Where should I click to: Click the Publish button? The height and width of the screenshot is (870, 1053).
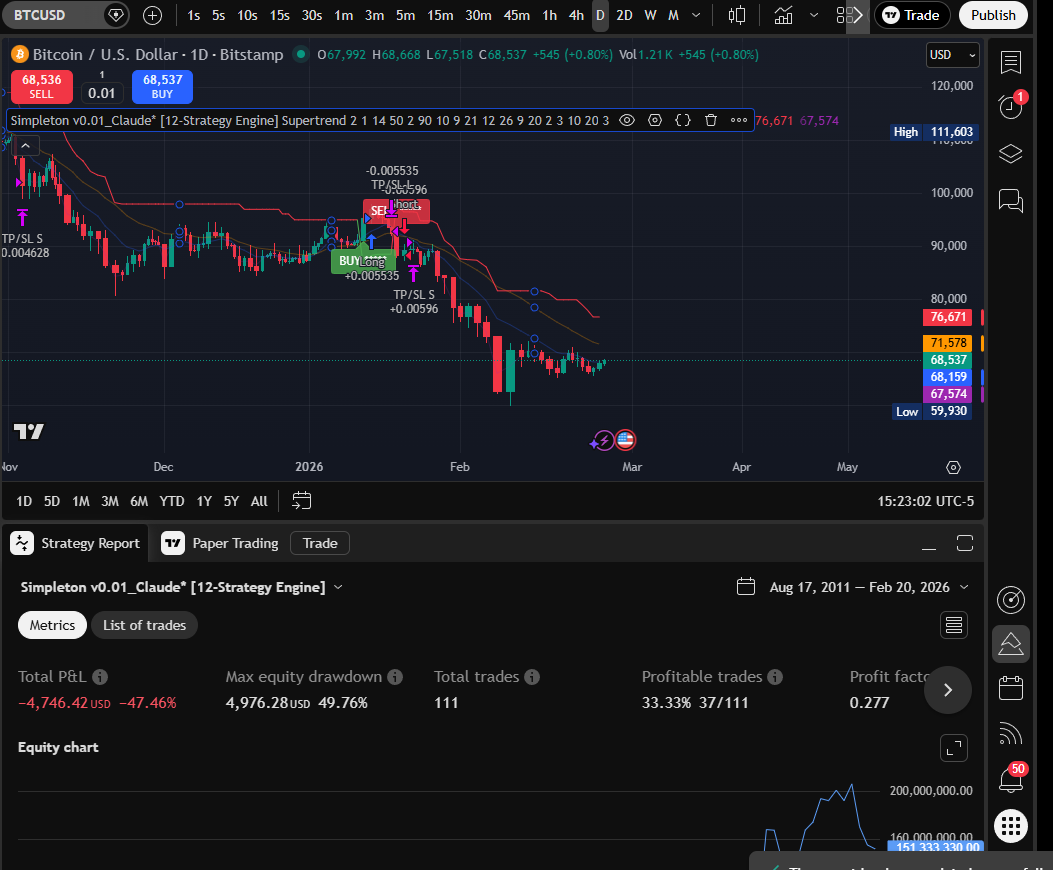[993, 15]
